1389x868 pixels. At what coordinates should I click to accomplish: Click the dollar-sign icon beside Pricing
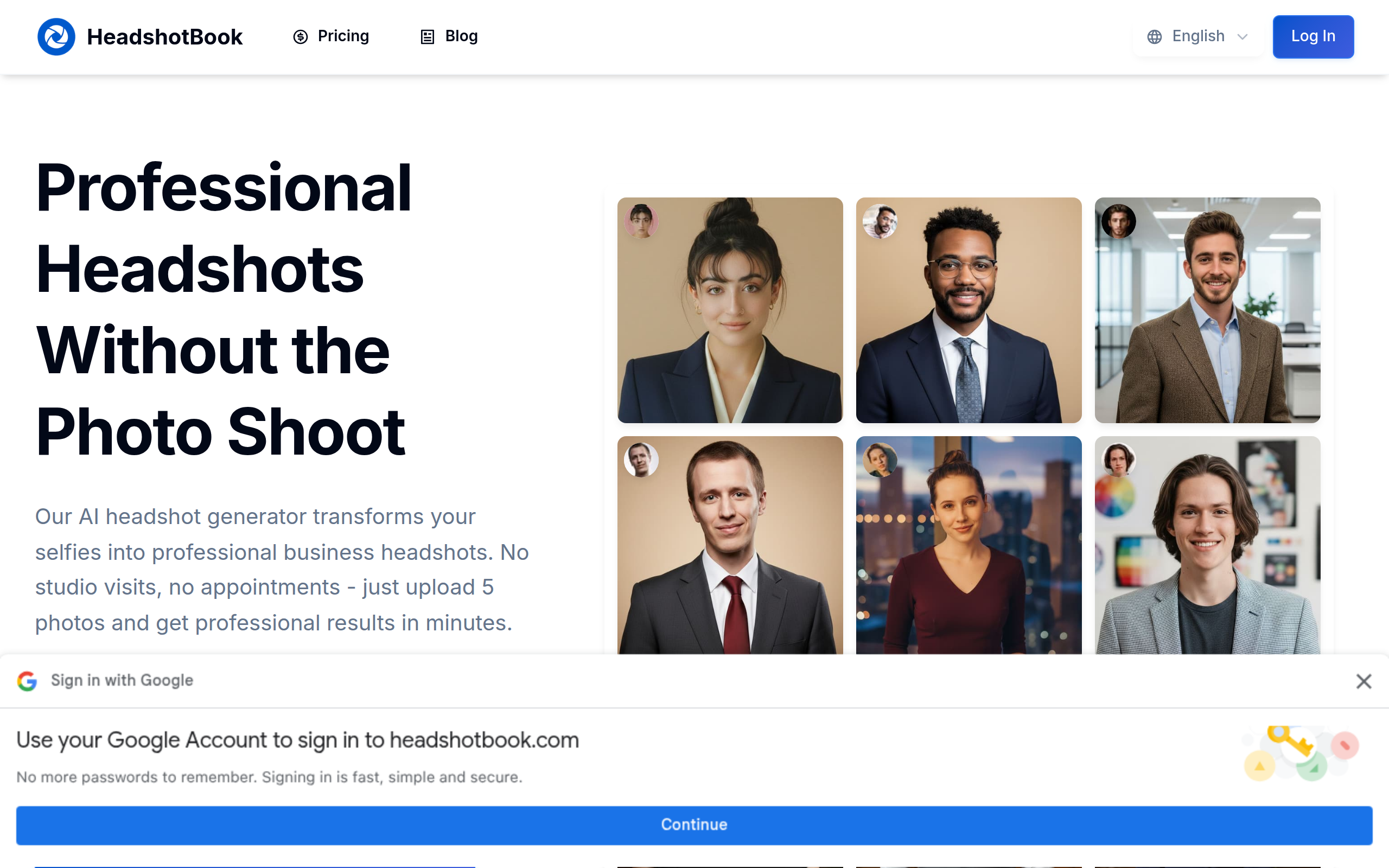(x=301, y=36)
